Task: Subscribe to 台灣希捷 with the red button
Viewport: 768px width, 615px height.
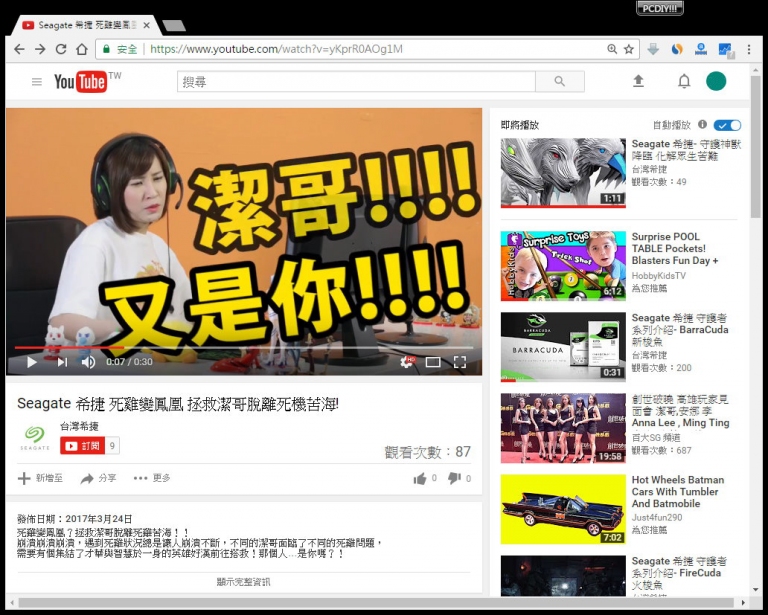Action: [x=82, y=446]
